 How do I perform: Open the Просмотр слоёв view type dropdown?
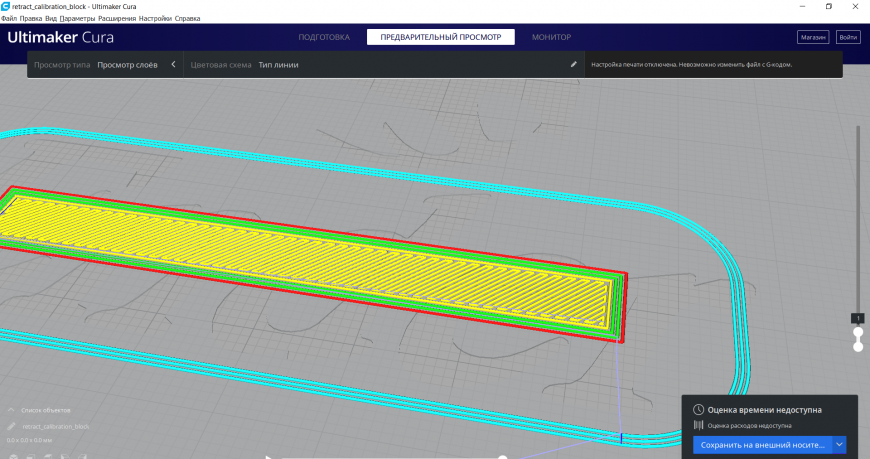coord(128,65)
